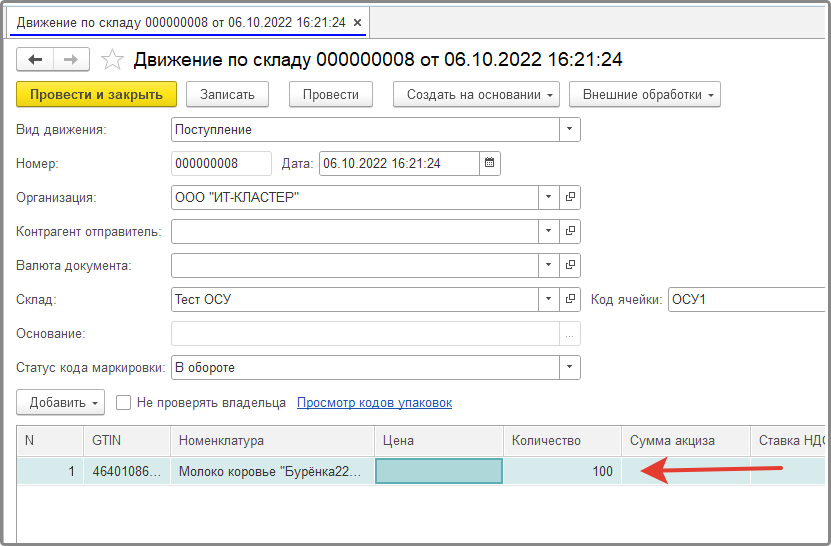The height and width of the screenshot is (546, 831).
Task: Open Склад record with the open icon
Action: pyautogui.click(x=570, y=300)
